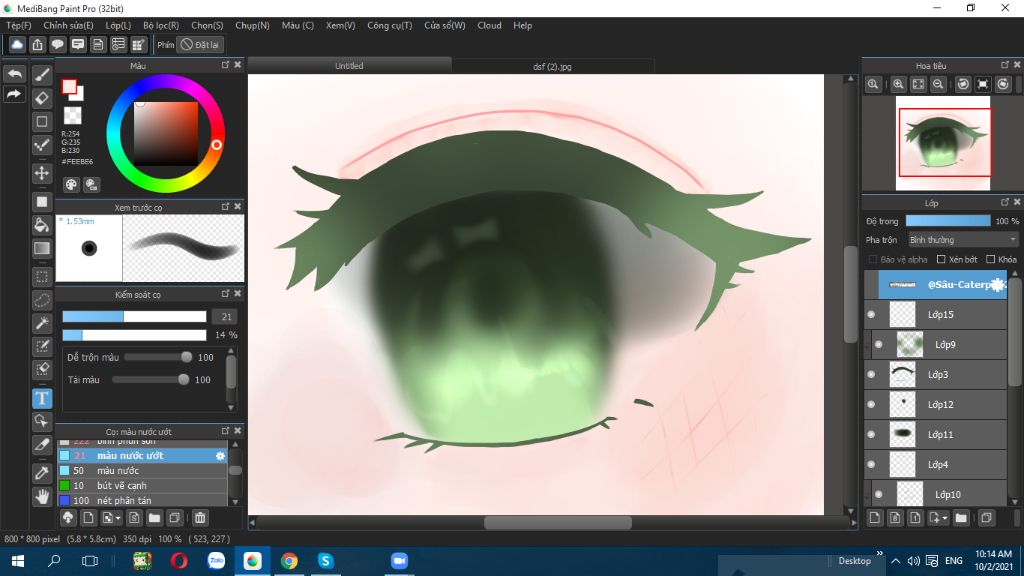The height and width of the screenshot is (576, 1024).
Task: Click the Đặt lại reset button
Action: pos(200,44)
